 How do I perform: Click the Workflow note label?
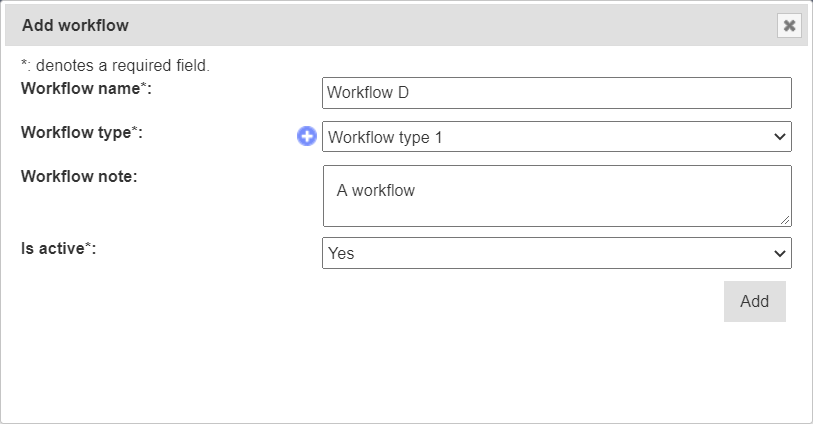click(79, 176)
